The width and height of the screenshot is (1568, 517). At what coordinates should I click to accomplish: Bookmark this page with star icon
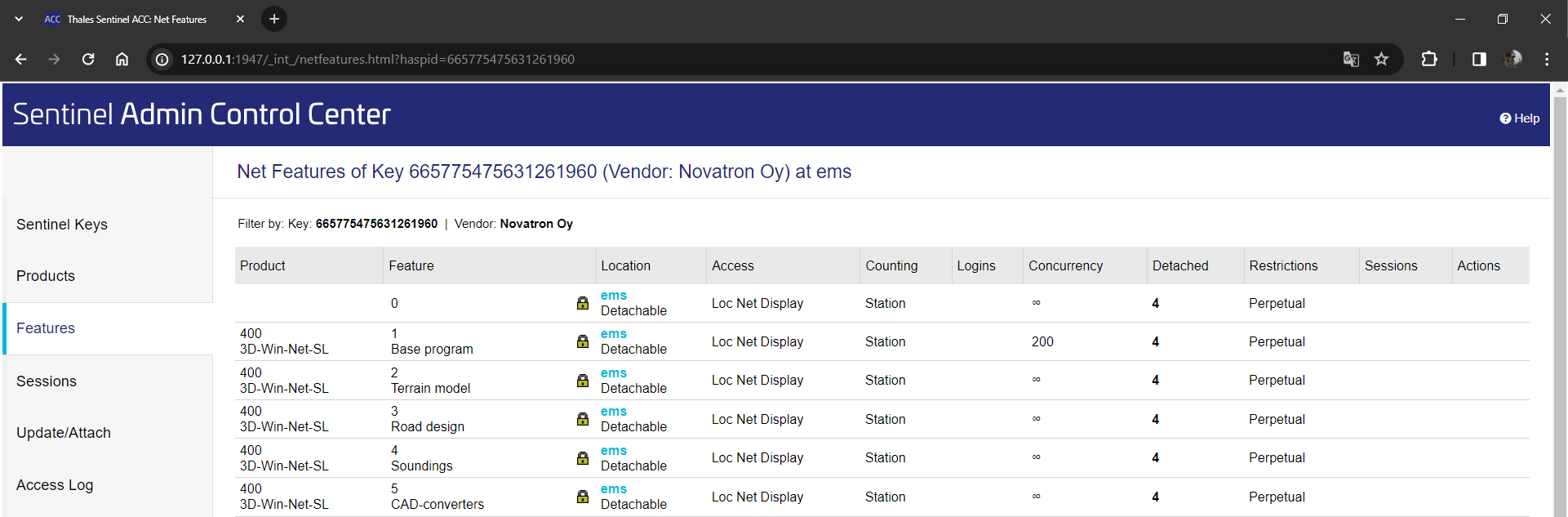[1381, 59]
